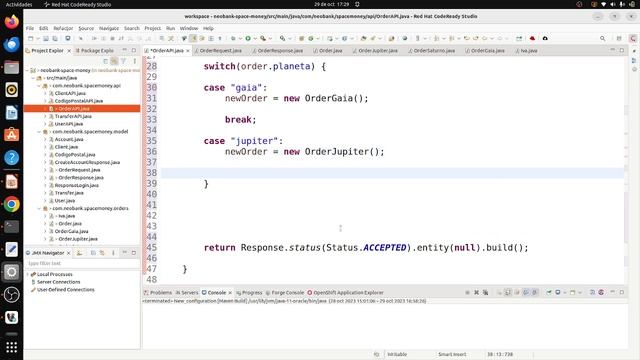Open Thunderbird mail from the dock
Viewport: 640px width, 360px height.
point(11,44)
